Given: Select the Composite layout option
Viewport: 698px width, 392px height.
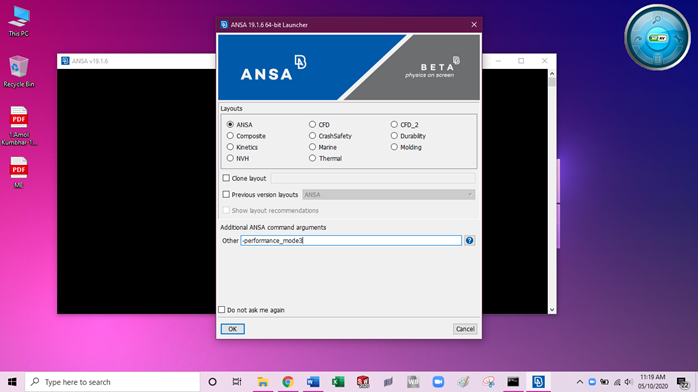Looking at the screenshot, I should point(230,136).
